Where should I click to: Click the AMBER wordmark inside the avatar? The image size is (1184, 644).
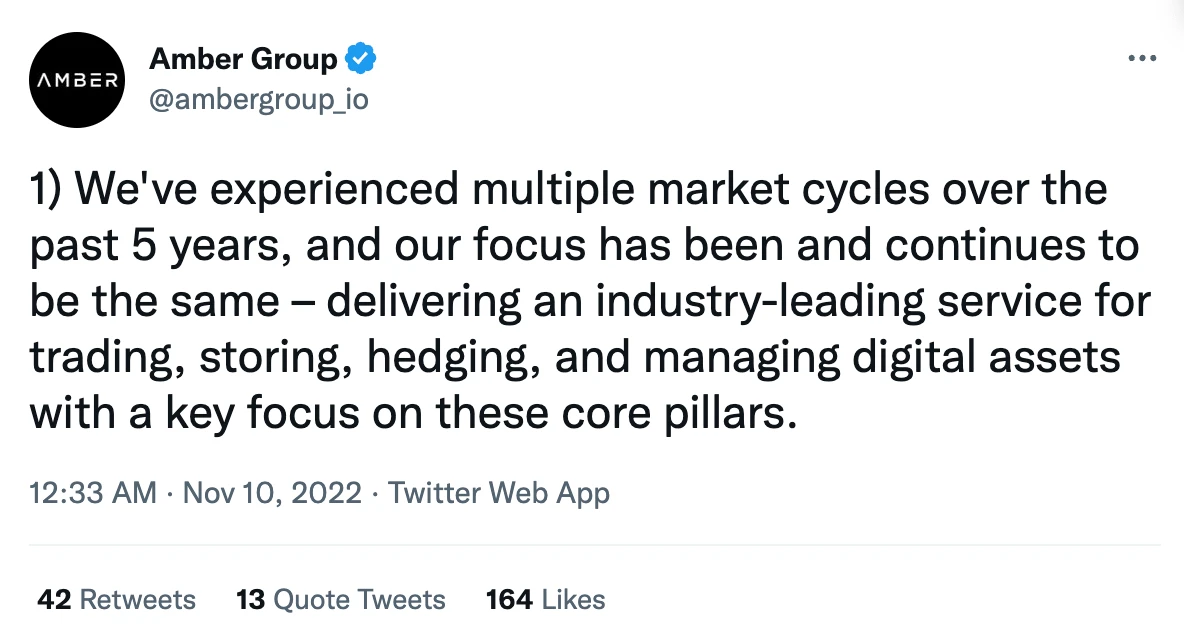click(77, 80)
